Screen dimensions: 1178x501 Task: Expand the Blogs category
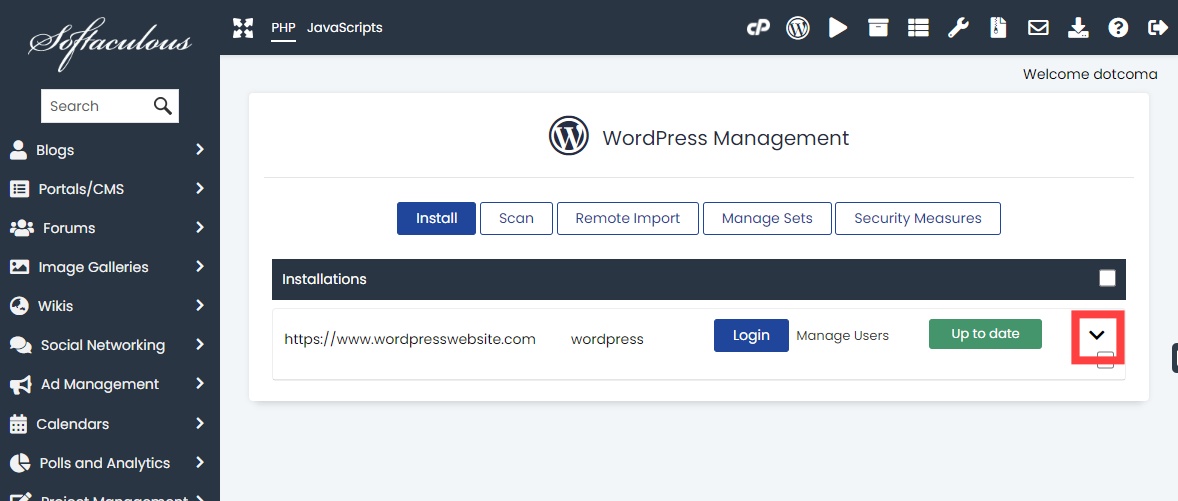(x=108, y=150)
